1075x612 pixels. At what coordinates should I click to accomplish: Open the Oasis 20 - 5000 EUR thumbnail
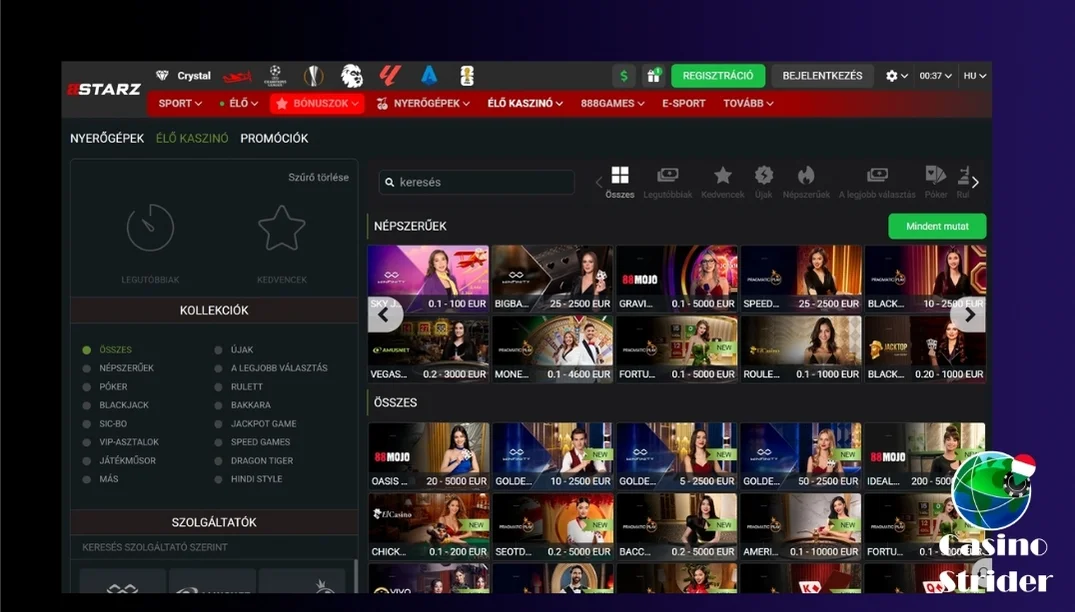428,456
